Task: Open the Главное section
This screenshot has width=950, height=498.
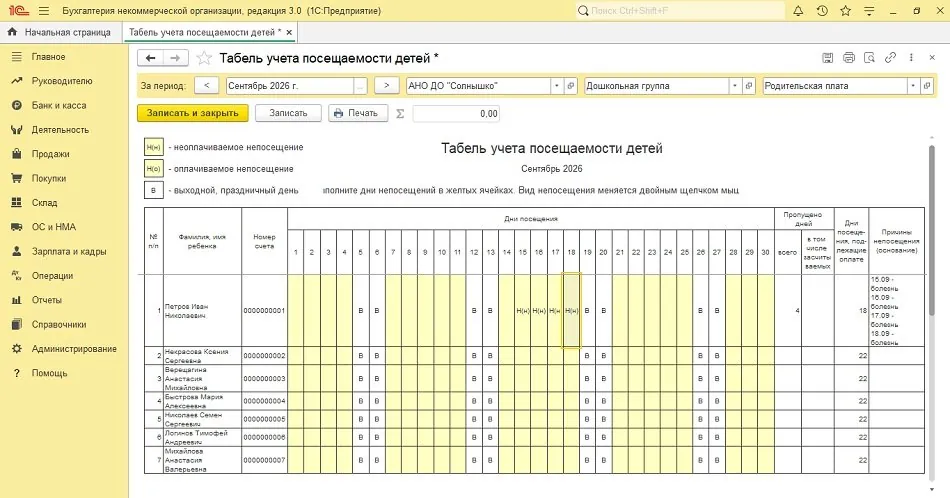Action: [x=48, y=56]
